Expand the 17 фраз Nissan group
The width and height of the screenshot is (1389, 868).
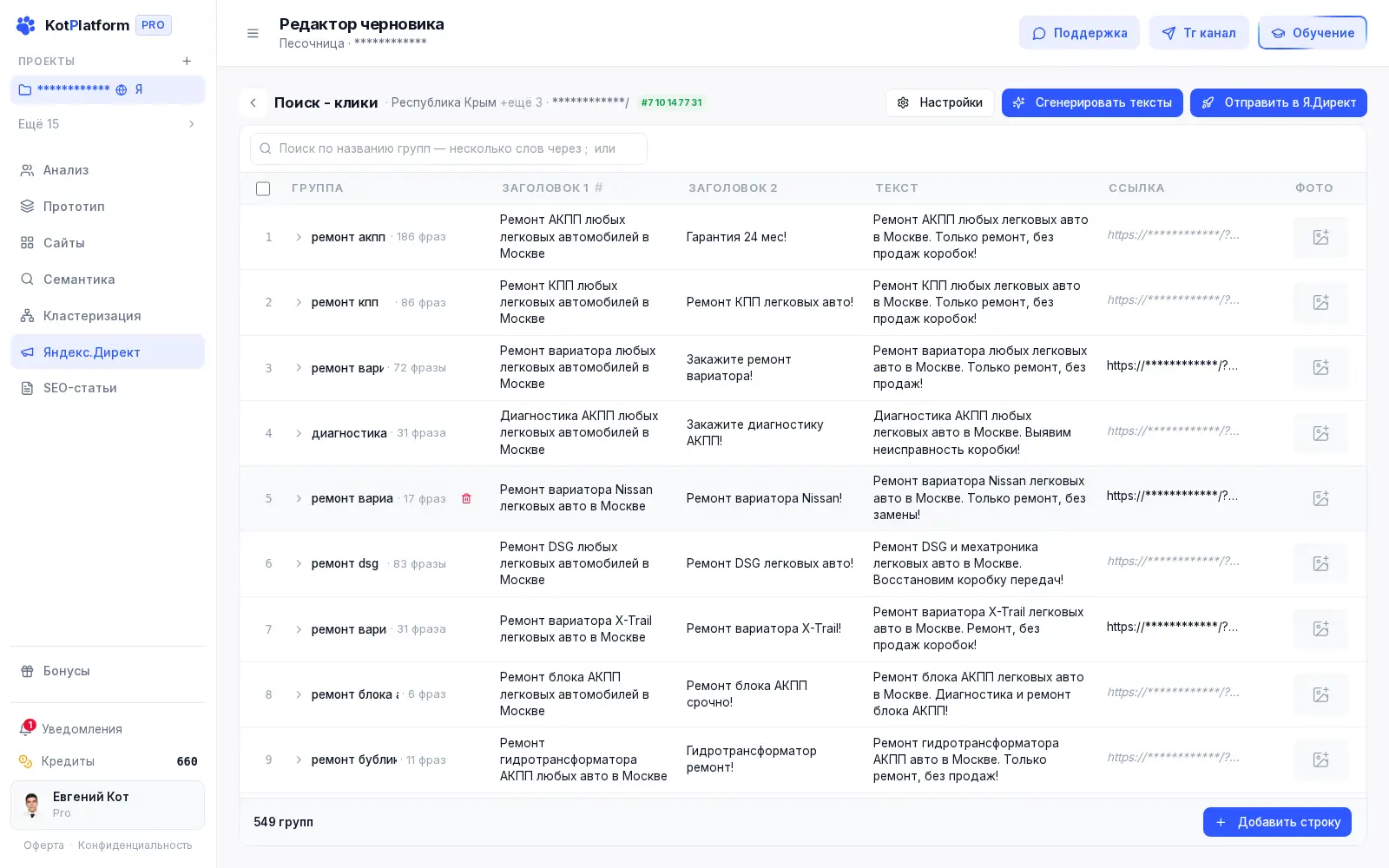tap(299, 498)
